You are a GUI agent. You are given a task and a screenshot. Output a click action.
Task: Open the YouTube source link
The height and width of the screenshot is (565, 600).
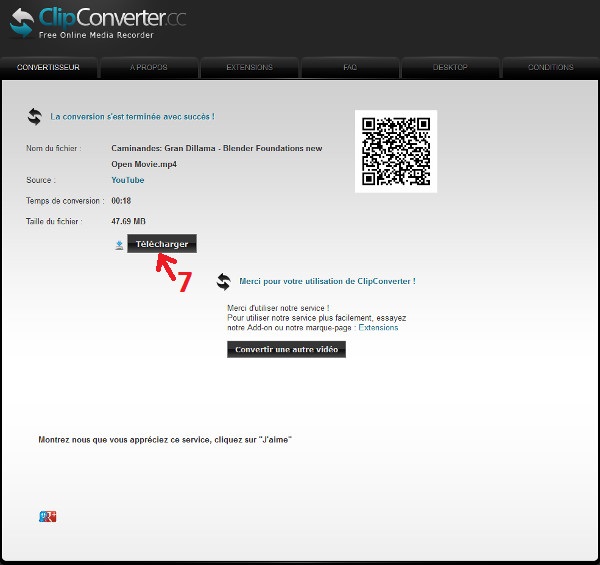(127, 180)
